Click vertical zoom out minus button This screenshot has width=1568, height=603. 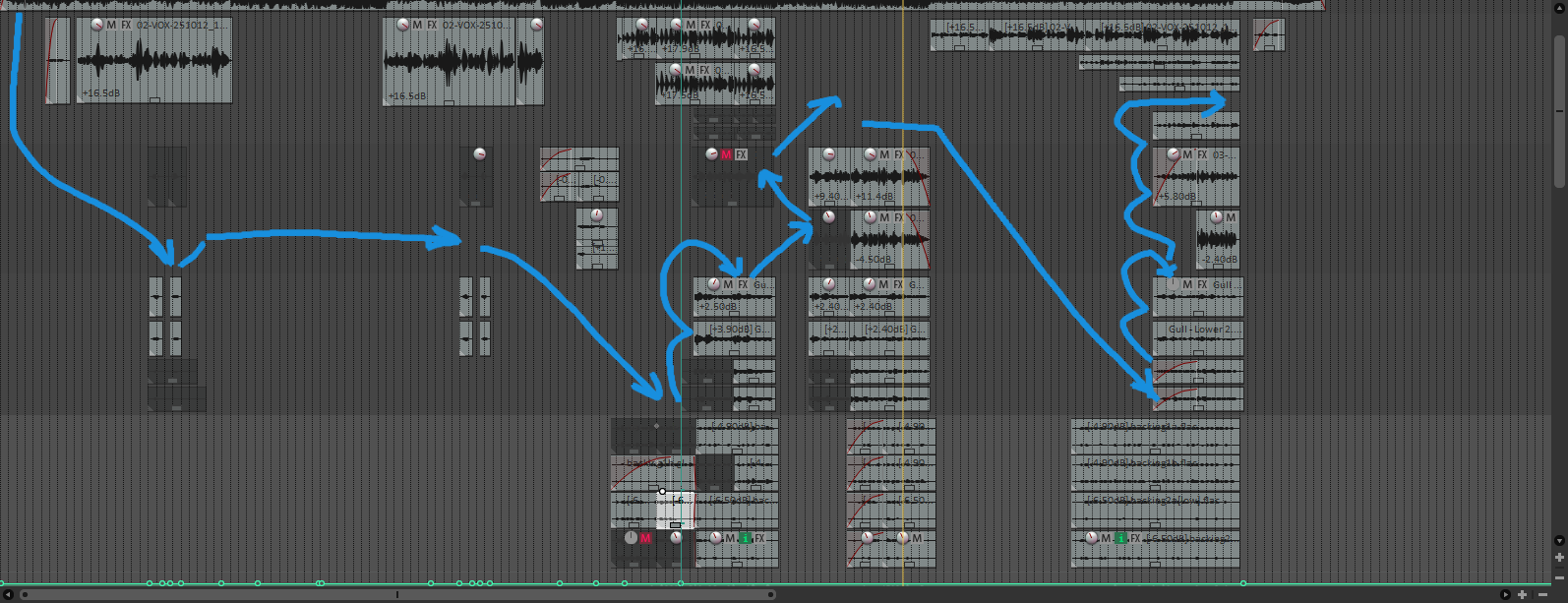pyautogui.click(x=1559, y=576)
